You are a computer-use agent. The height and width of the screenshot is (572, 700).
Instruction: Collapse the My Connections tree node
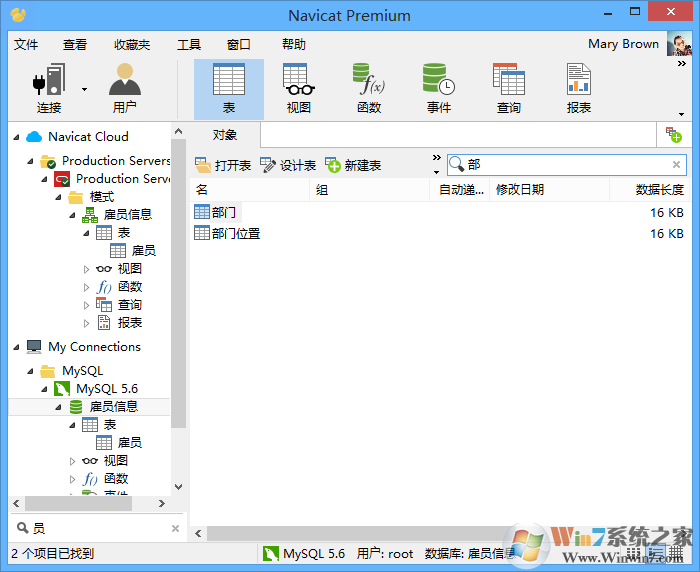coord(17,347)
